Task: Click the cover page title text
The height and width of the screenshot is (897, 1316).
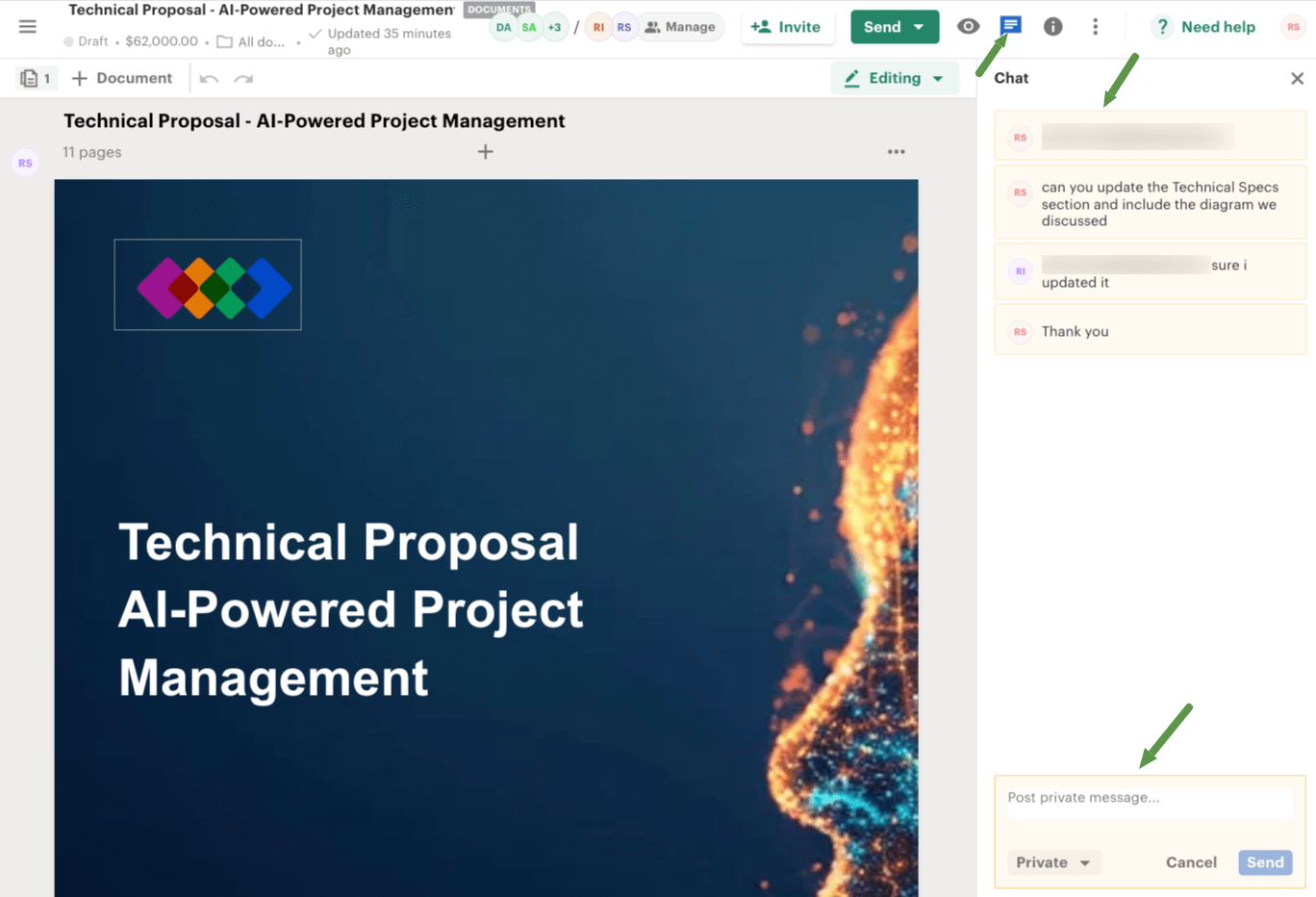Action: (x=351, y=610)
